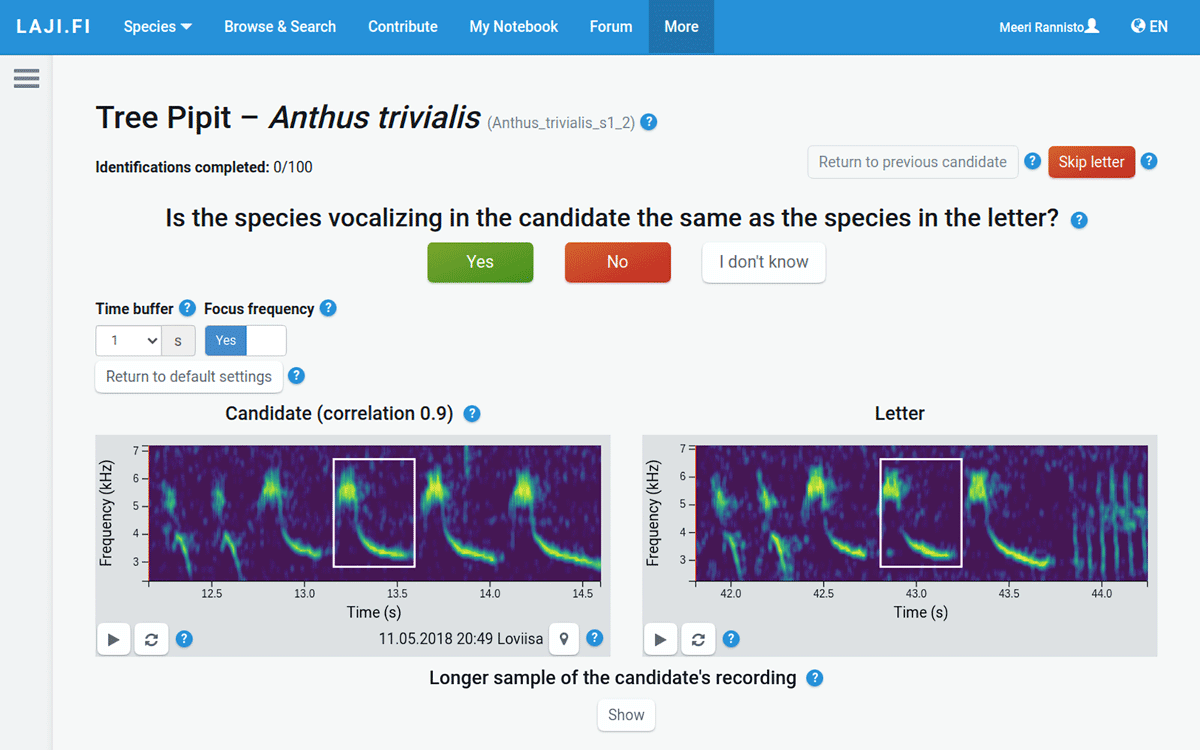1200x750 pixels.
Task: Open help for Skip letter
Action: 1149,161
